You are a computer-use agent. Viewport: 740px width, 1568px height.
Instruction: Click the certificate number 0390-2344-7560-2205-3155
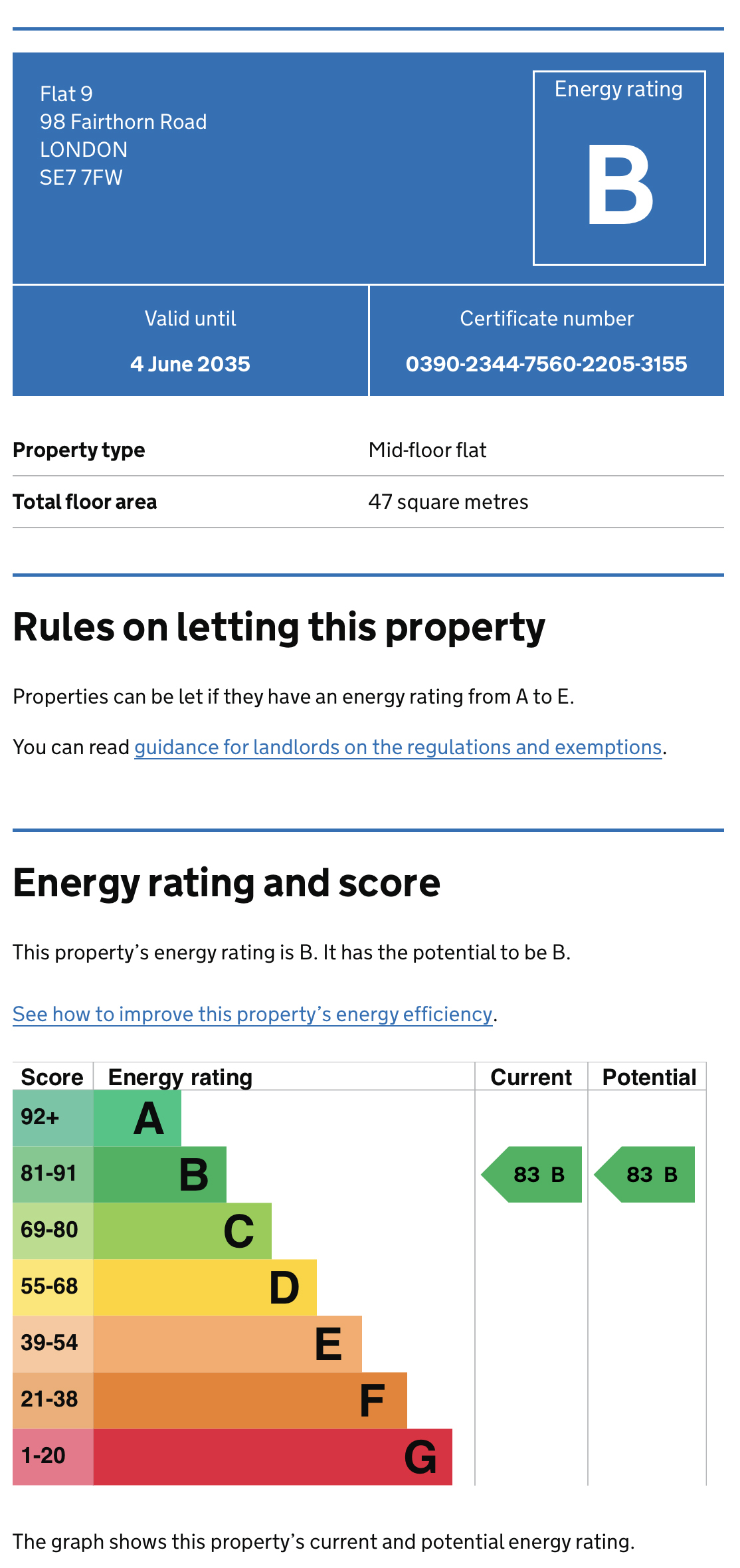[546, 364]
